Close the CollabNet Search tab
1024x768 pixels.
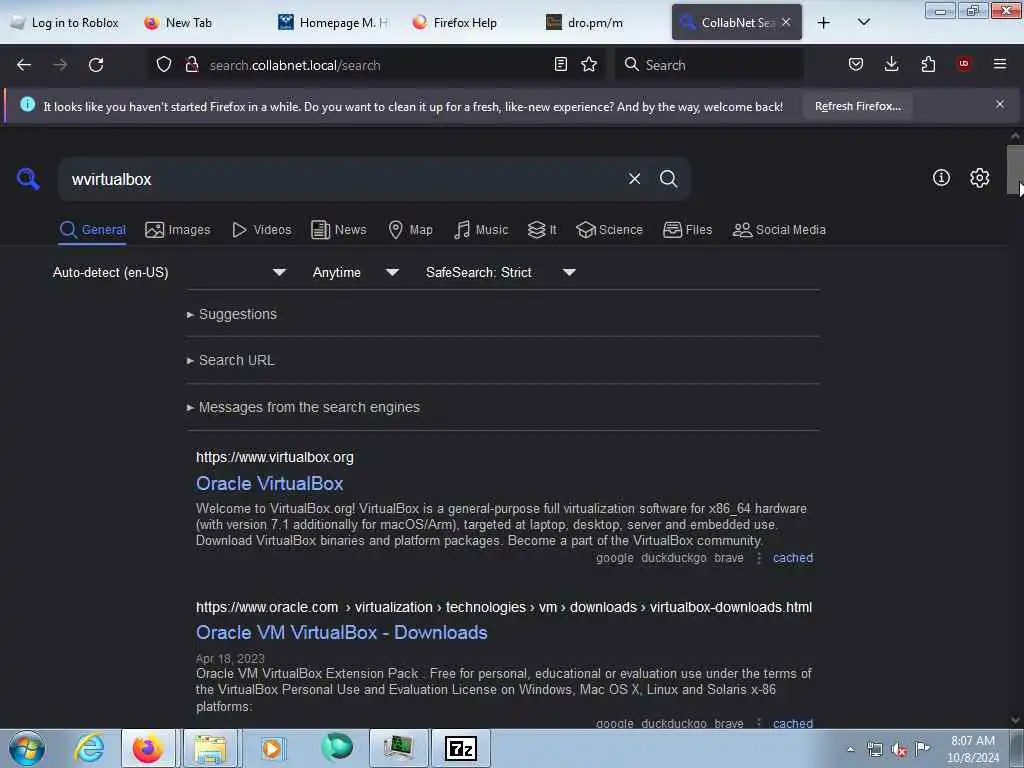coord(786,22)
